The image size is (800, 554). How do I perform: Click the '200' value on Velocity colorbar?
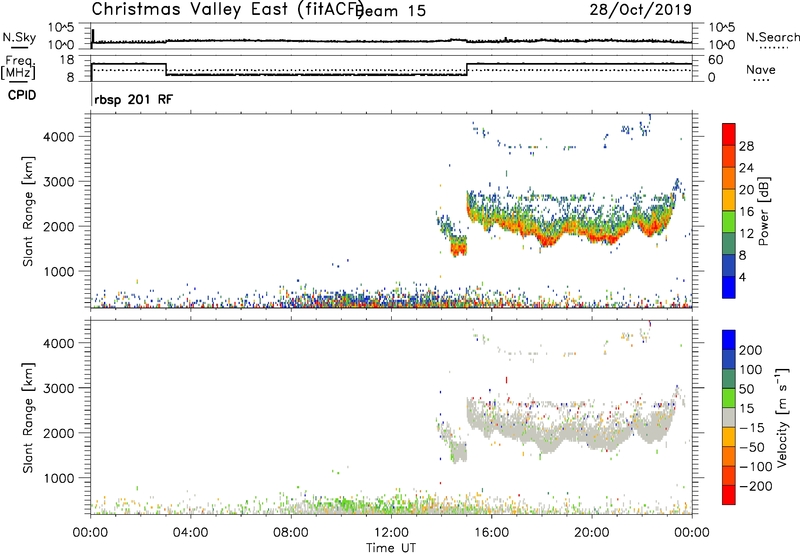(751, 350)
